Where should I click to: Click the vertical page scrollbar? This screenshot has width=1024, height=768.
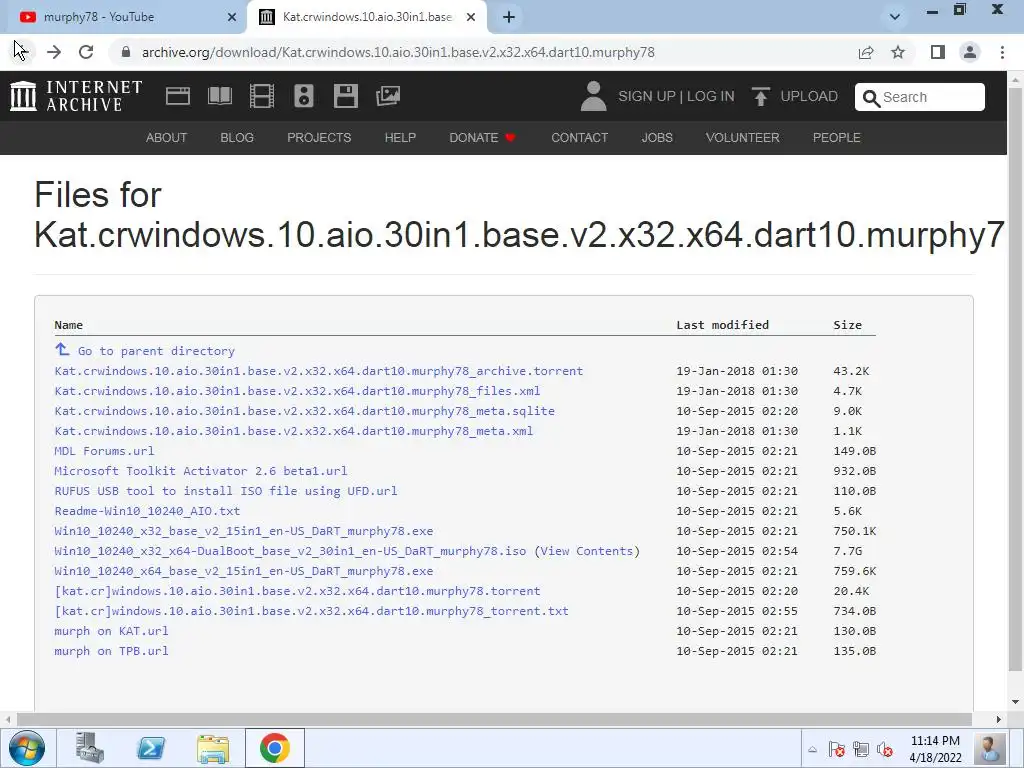coord(1016,379)
